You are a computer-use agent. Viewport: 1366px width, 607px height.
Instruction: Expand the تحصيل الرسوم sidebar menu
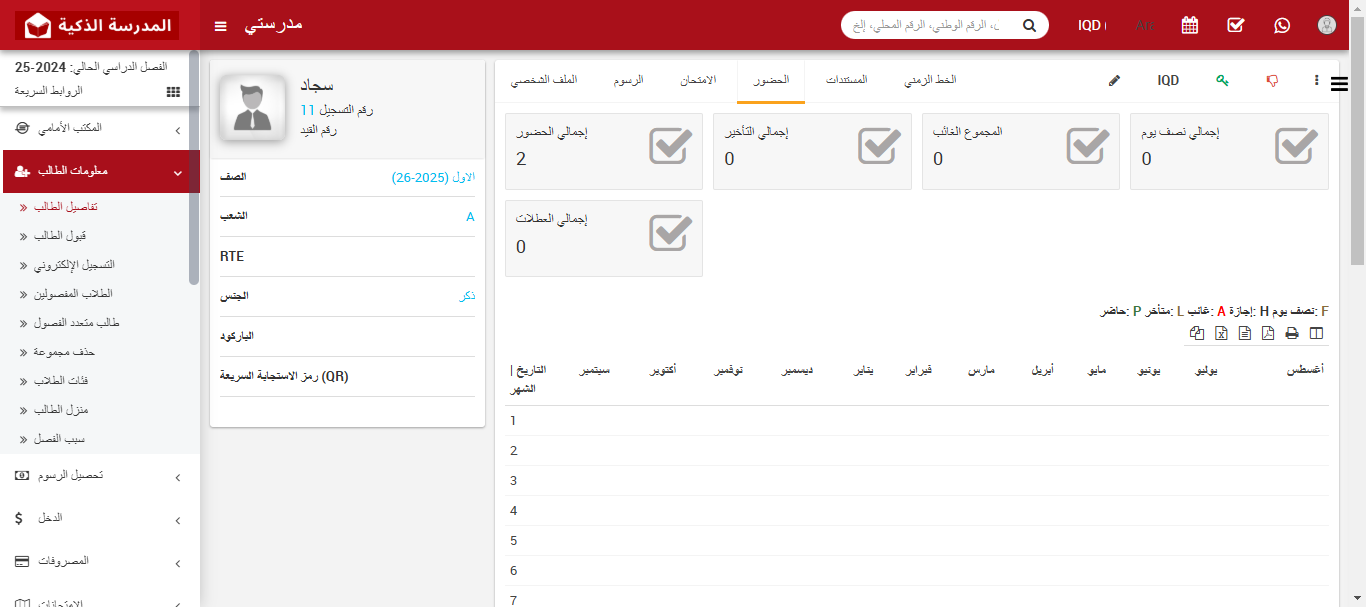click(x=100, y=476)
